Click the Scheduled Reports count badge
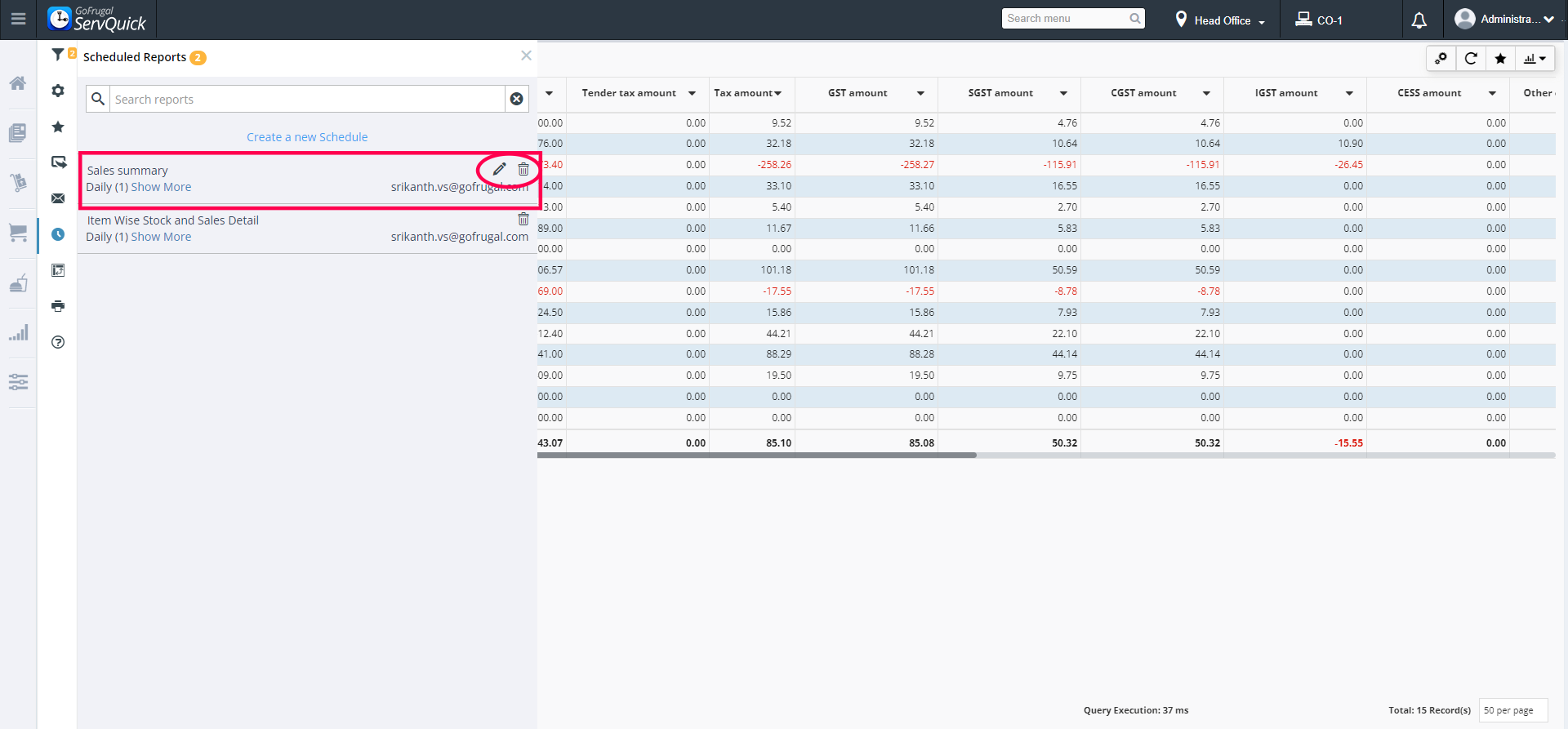 (198, 57)
